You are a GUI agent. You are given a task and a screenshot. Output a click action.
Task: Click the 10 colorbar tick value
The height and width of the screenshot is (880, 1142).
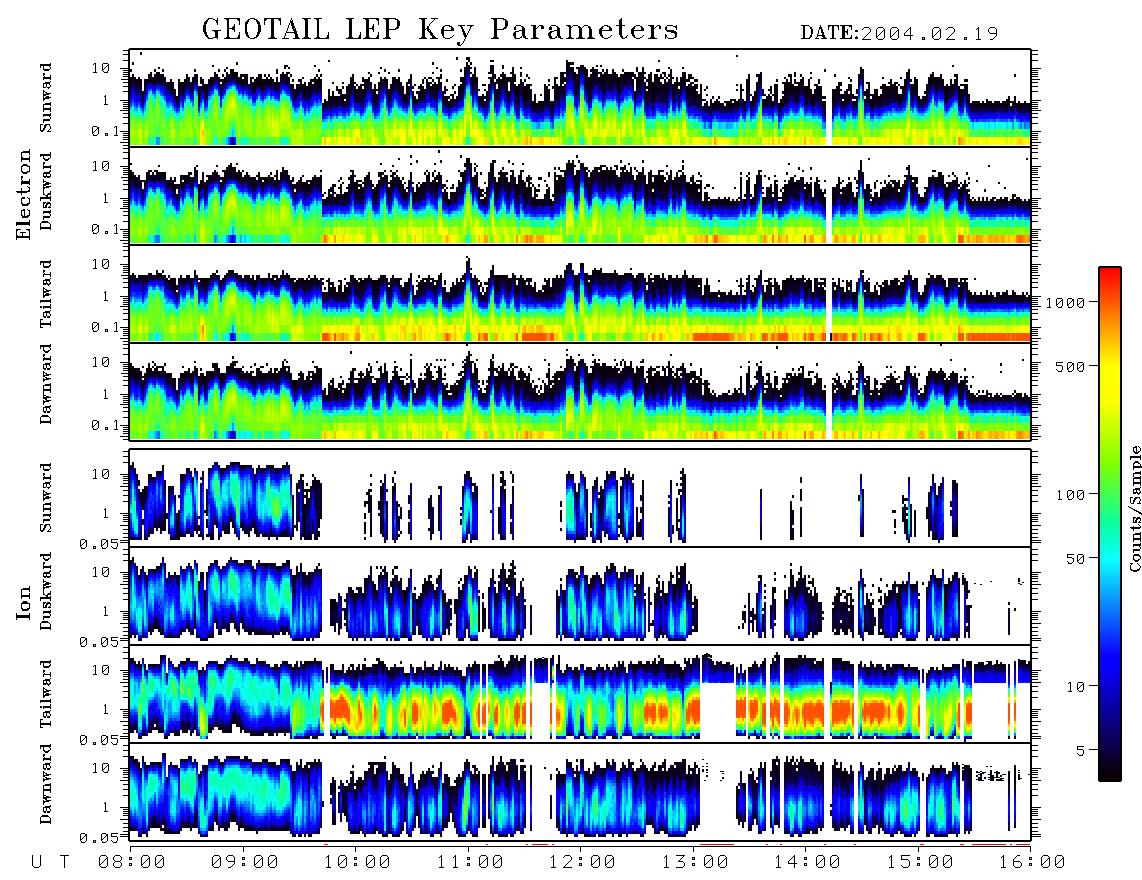tap(1076, 686)
